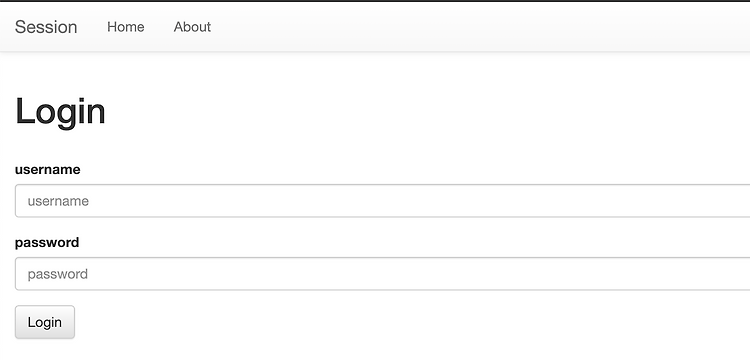Click empty area of top navbar
Viewport: 750px width, 360px height.
pos(478,27)
